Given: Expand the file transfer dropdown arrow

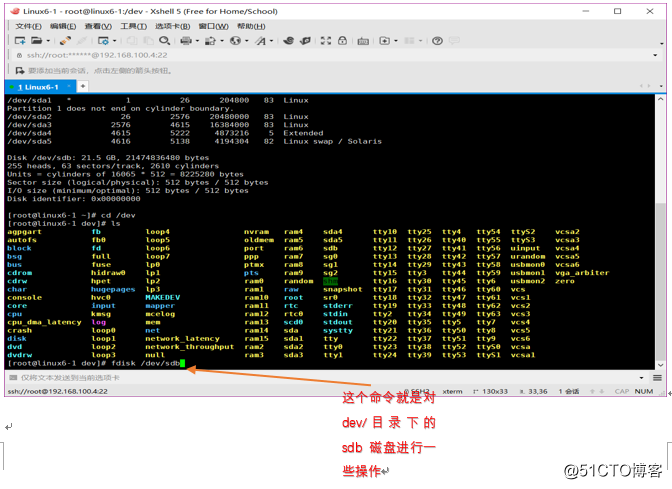Looking at the screenshot, I should 222,41.
